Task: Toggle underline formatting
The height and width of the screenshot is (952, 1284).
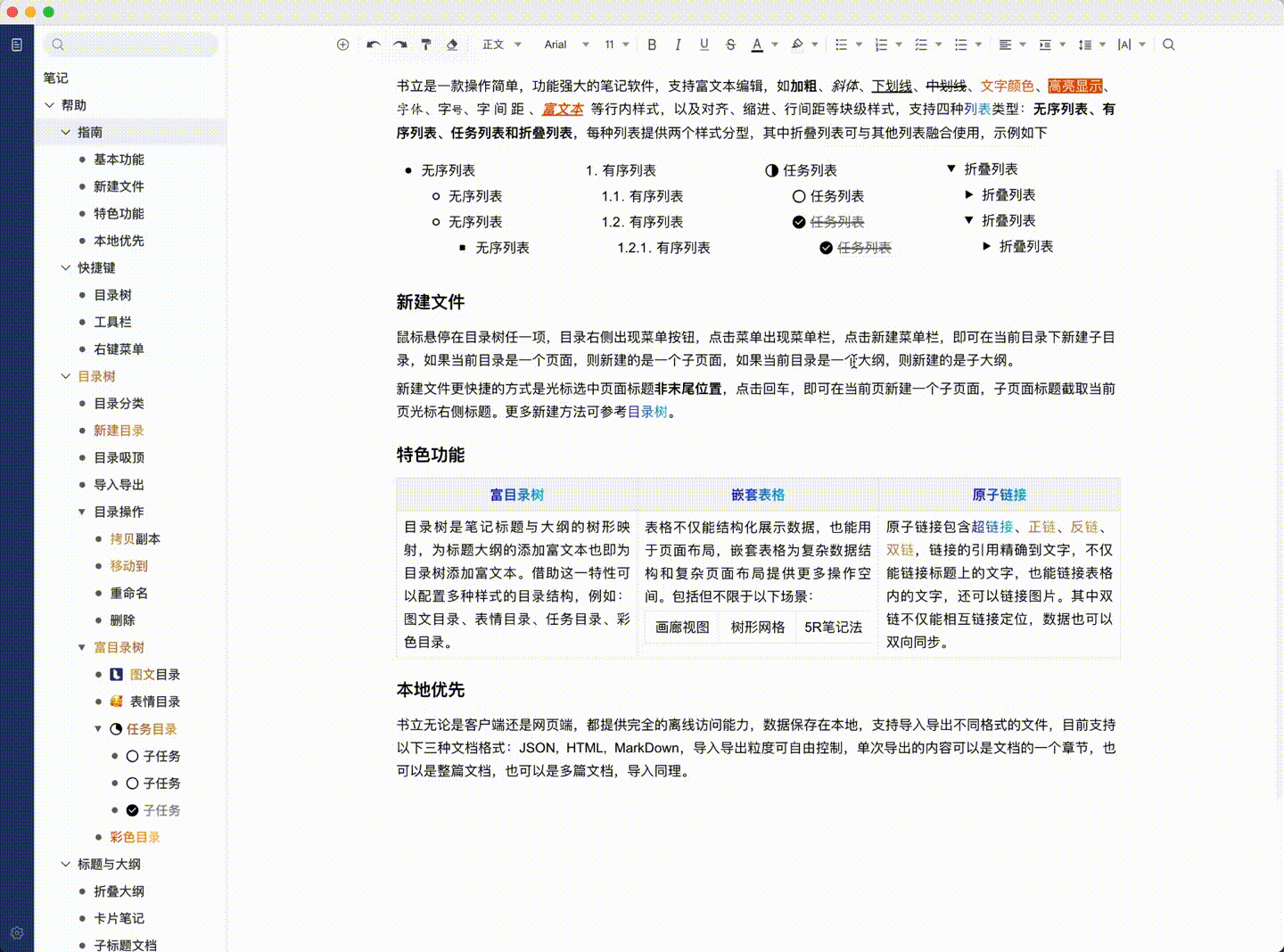Action: 704,45
